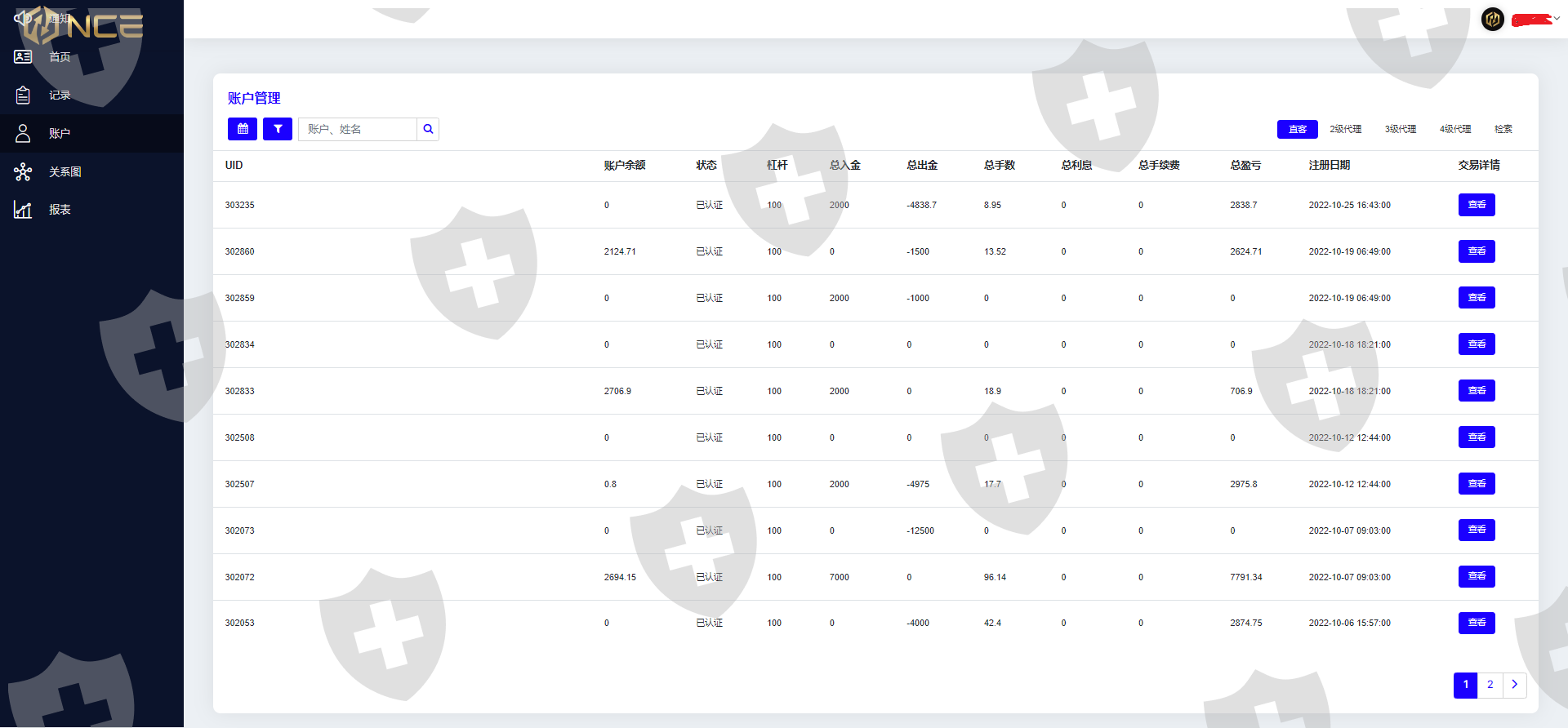The width and height of the screenshot is (1568, 728).
Task: Switch to the 直客 tab
Action: (x=1297, y=129)
